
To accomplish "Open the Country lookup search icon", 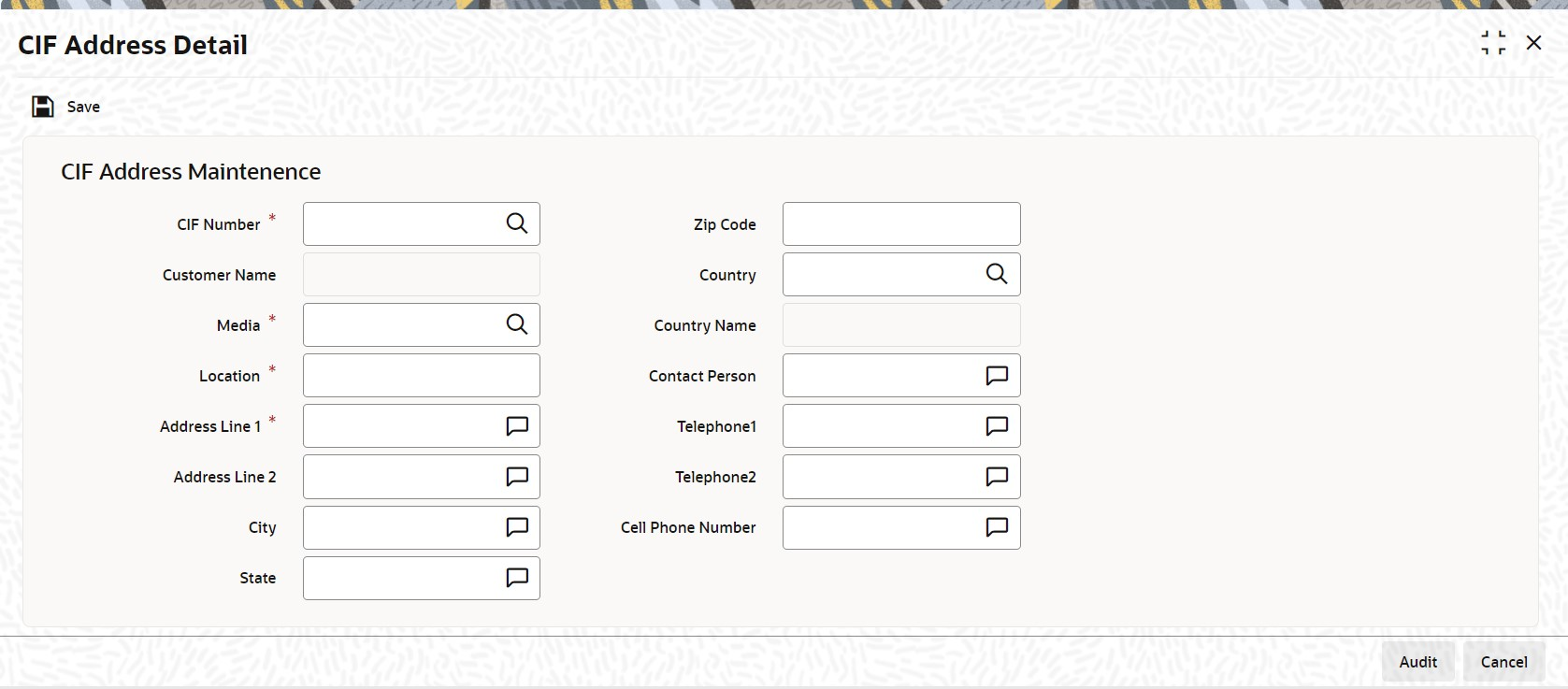I will [x=997, y=274].
